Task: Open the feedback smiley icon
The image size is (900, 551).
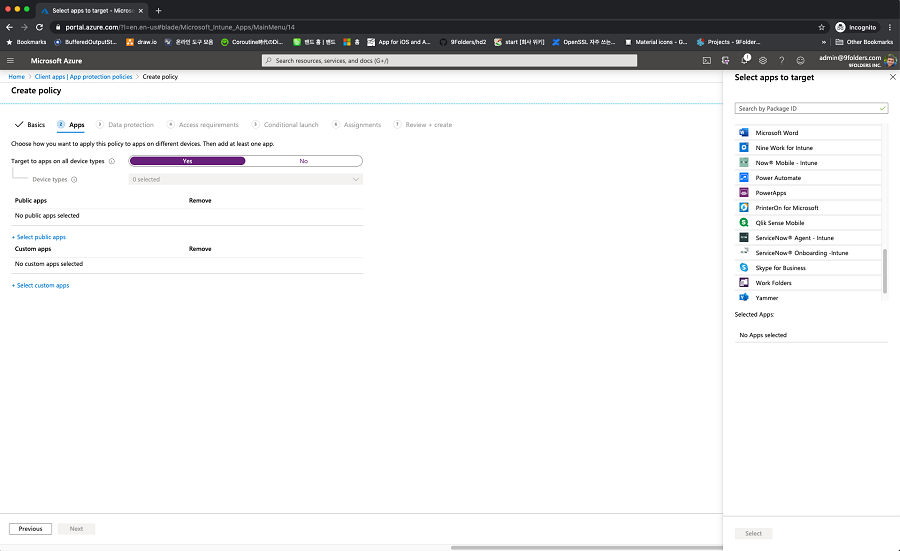Action: click(800, 60)
